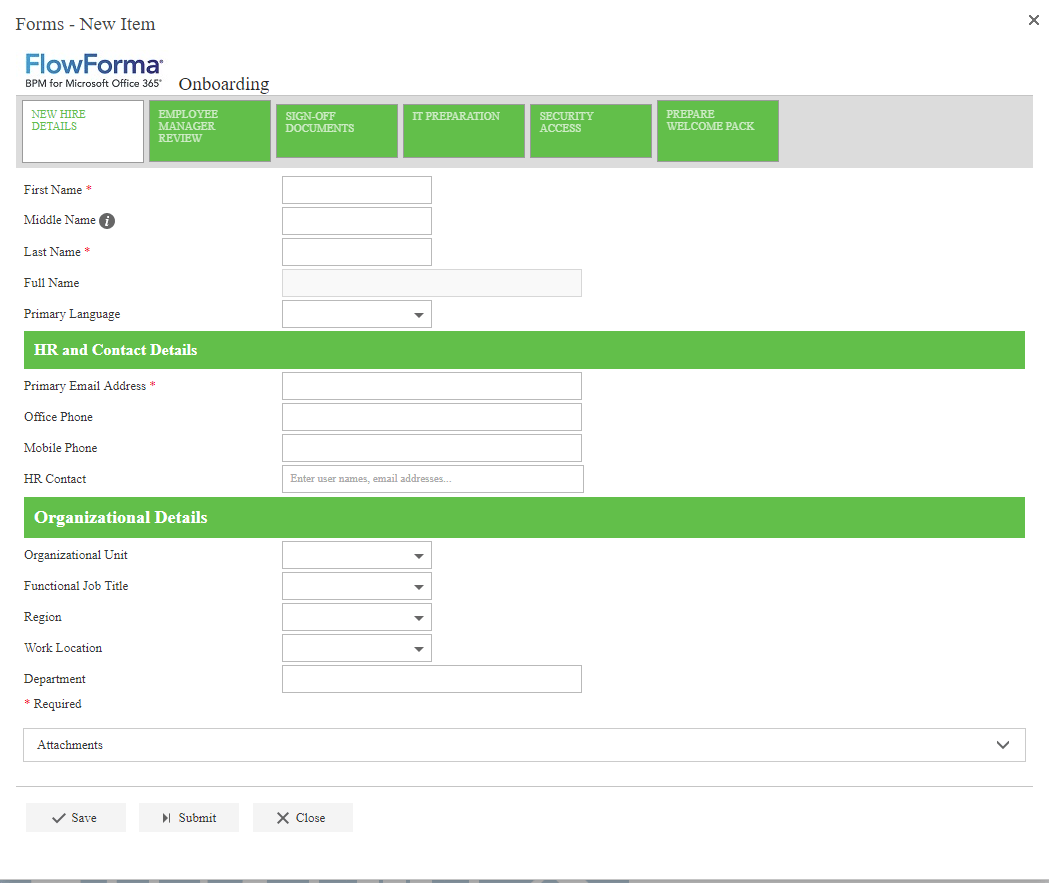Click the Onboarding form title
This screenshot has height=883, width=1049.
click(x=224, y=84)
